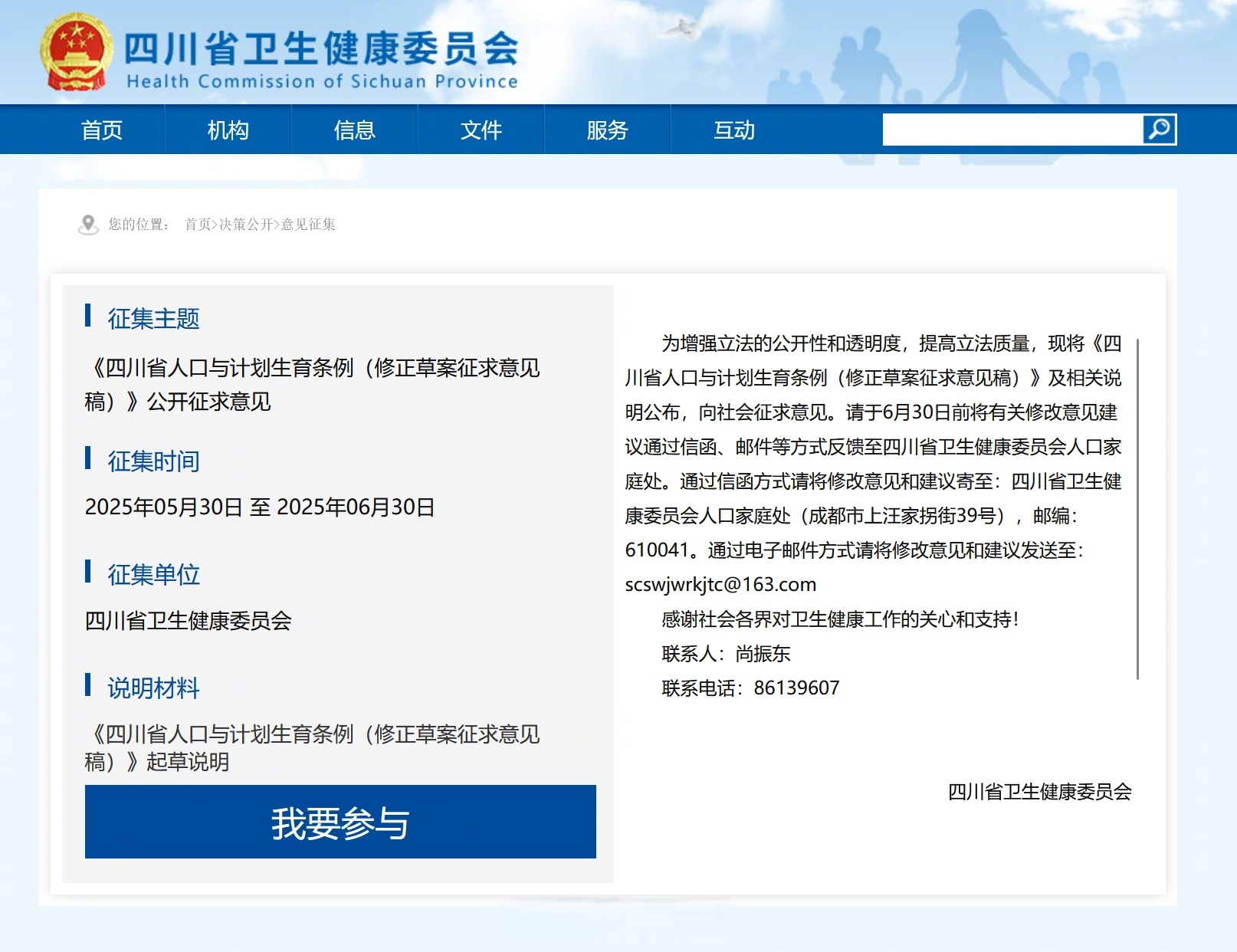Click the search magnifier icon
Viewport: 1237px width, 952px height.
click(x=1159, y=129)
